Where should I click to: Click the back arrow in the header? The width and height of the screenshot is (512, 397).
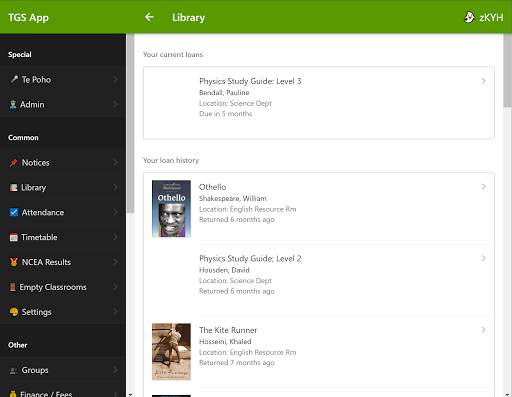point(149,17)
